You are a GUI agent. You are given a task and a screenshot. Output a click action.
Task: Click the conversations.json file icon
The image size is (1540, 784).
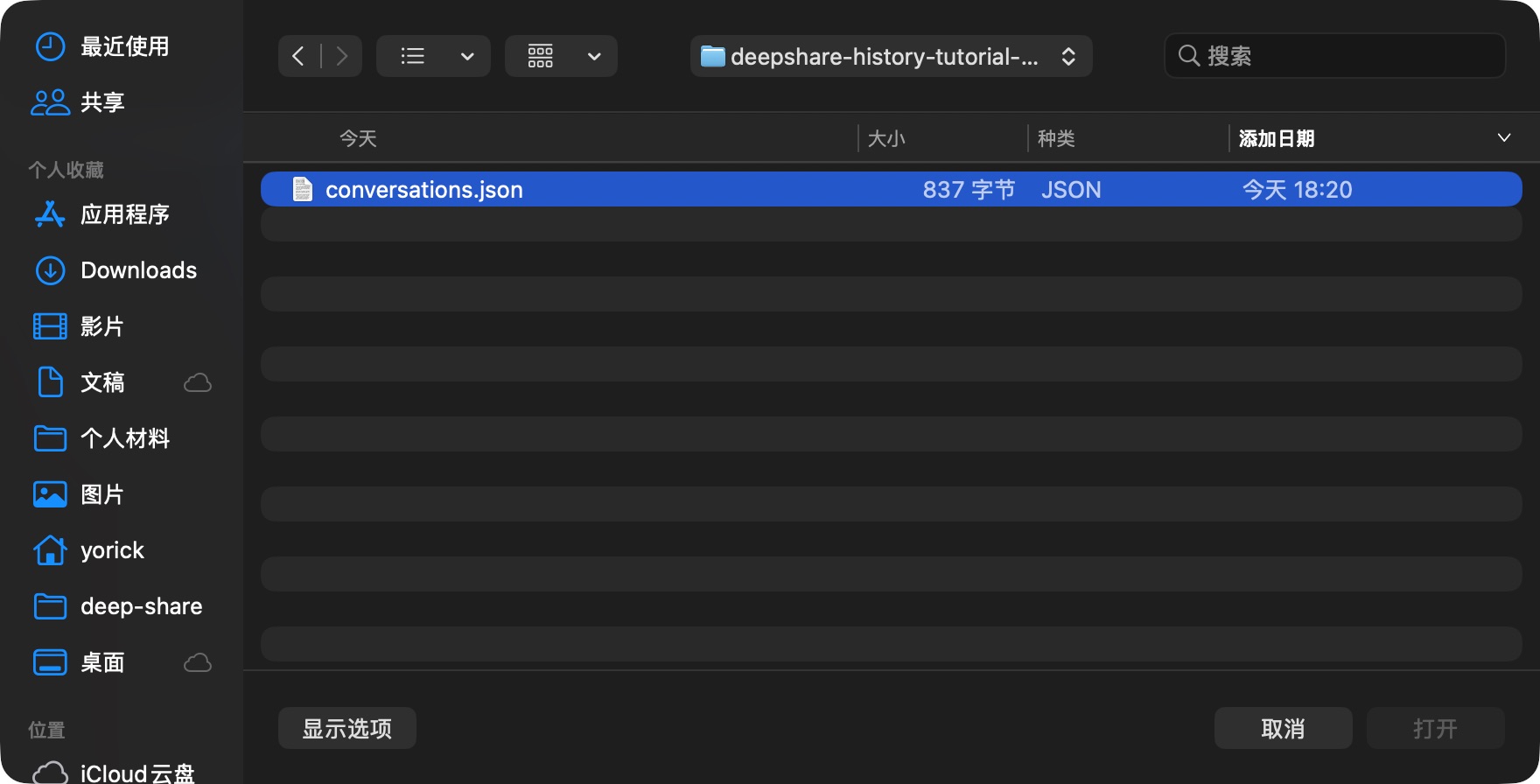(x=303, y=189)
